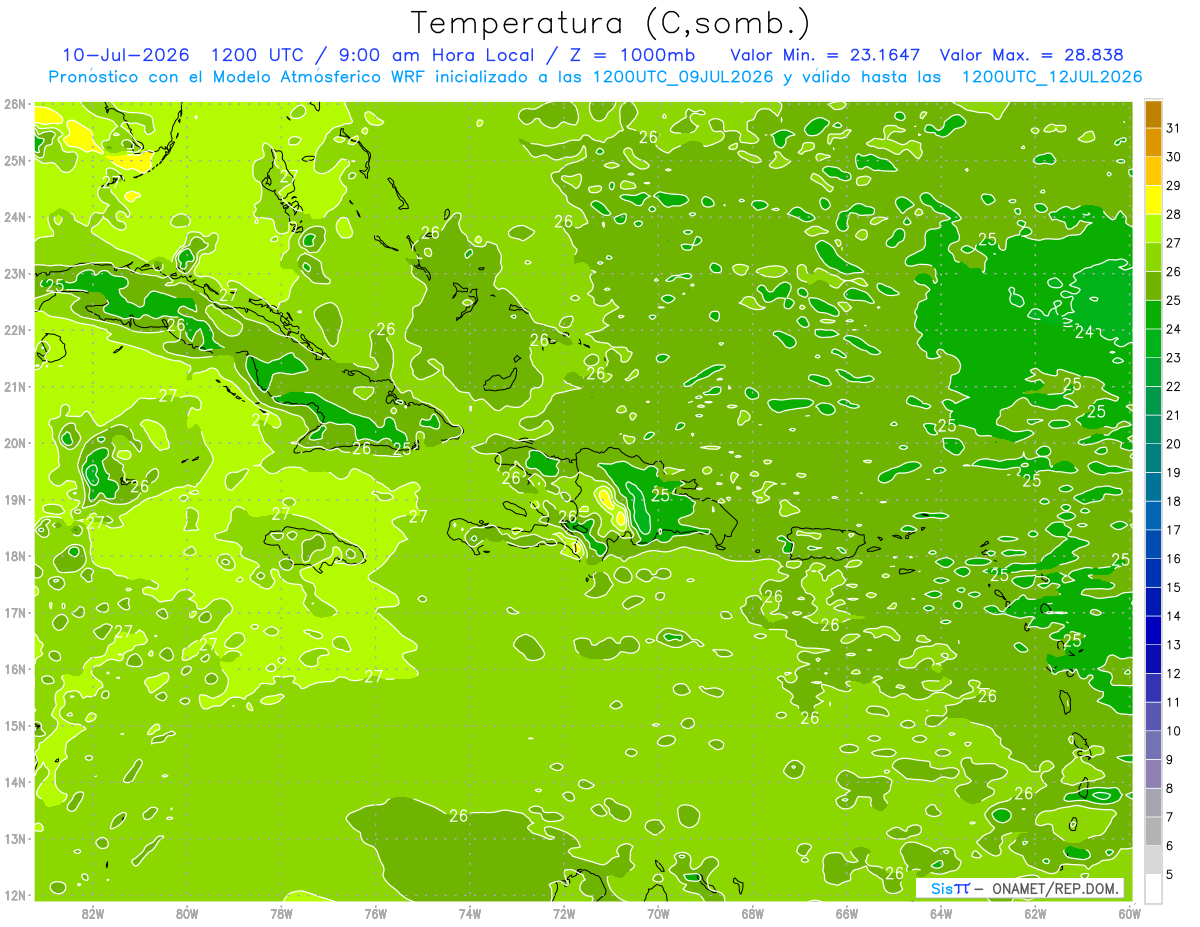The image size is (1200, 927).
Task: Click the 64W longitude axis label
Action: [x=941, y=913]
